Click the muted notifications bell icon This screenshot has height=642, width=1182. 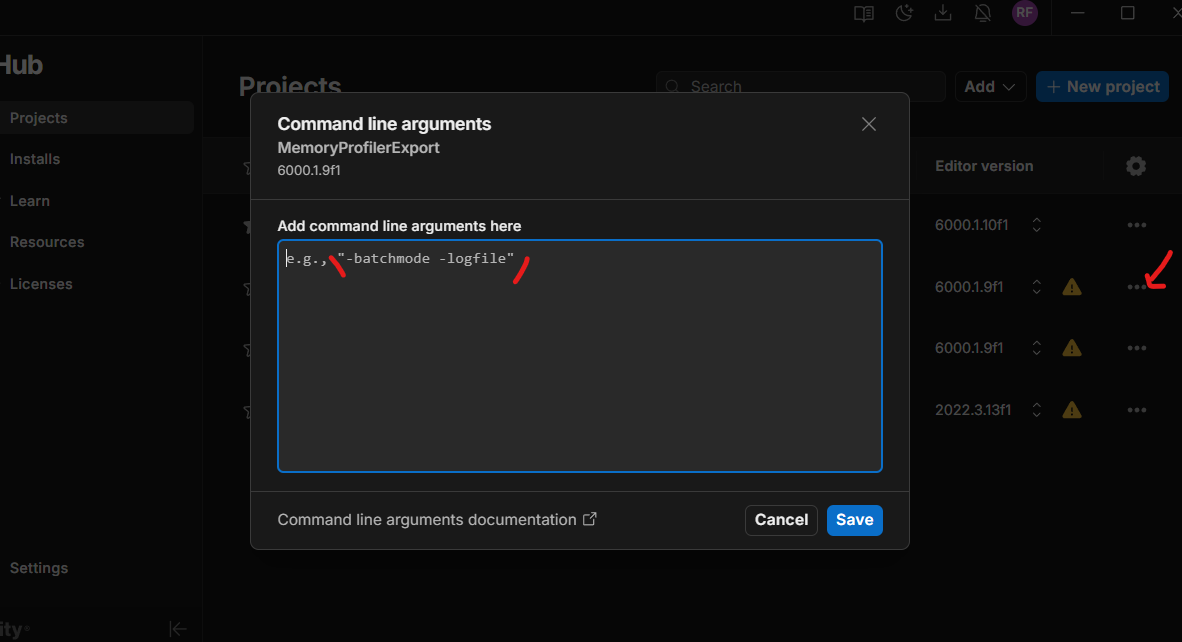click(x=982, y=13)
